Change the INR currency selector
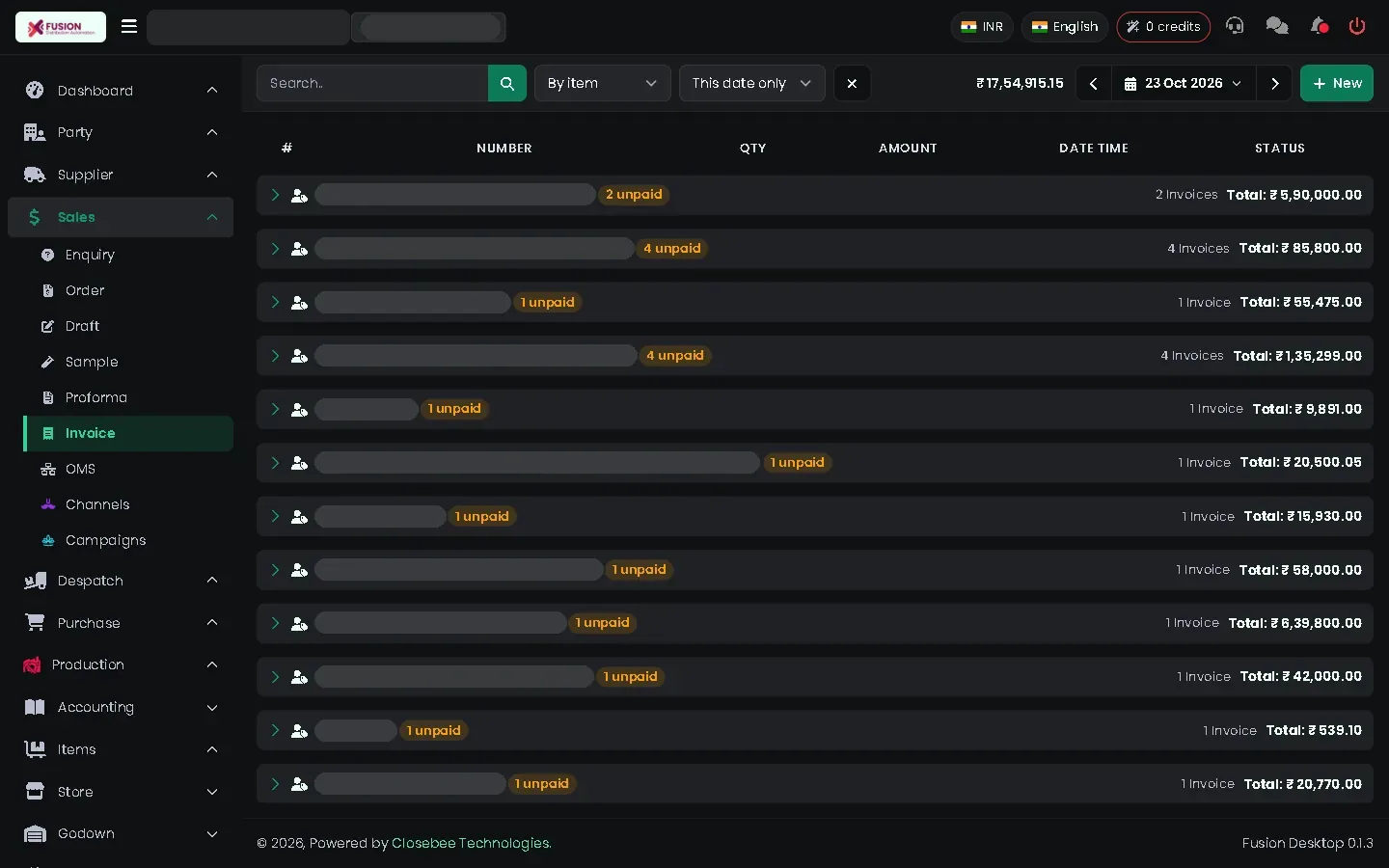Viewport: 1389px width, 868px height. [x=982, y=26]
